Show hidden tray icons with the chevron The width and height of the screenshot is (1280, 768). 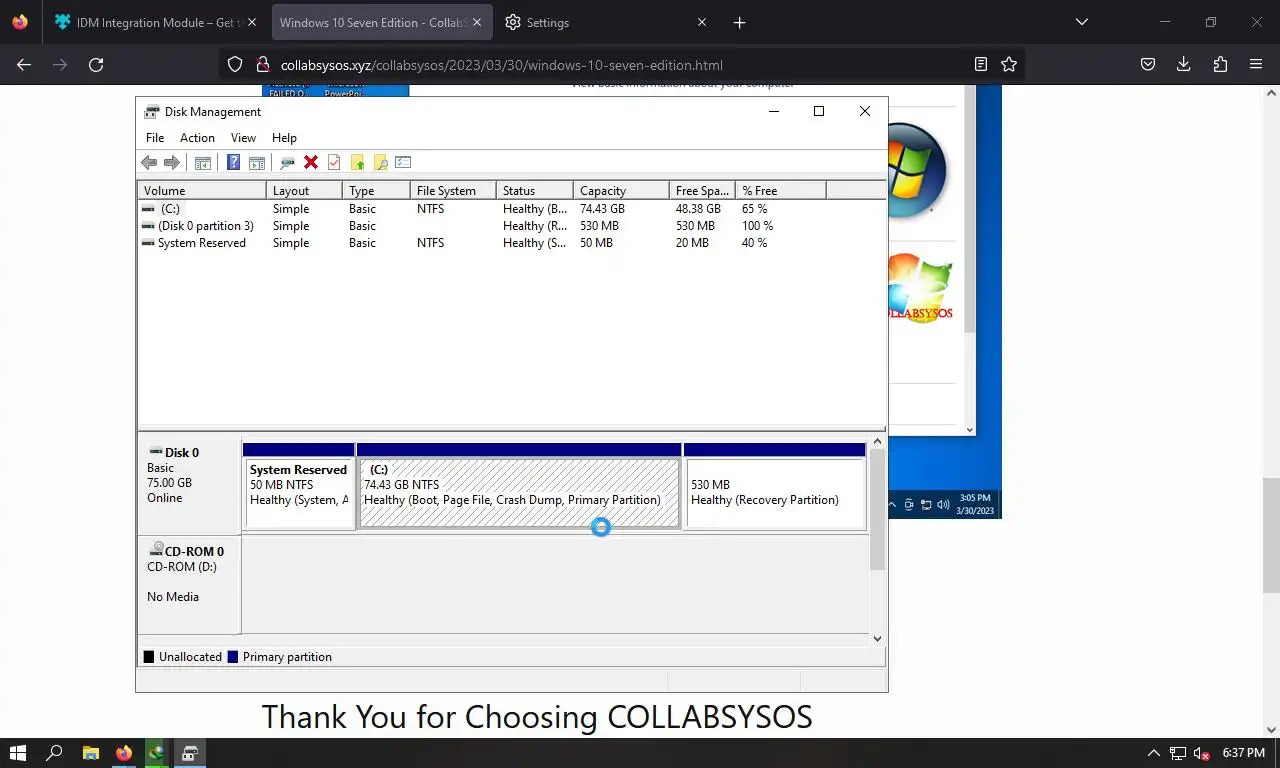coord(1154,753)
